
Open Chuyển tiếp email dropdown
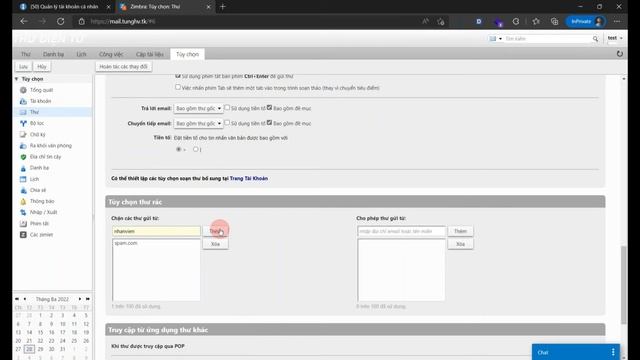198,123
